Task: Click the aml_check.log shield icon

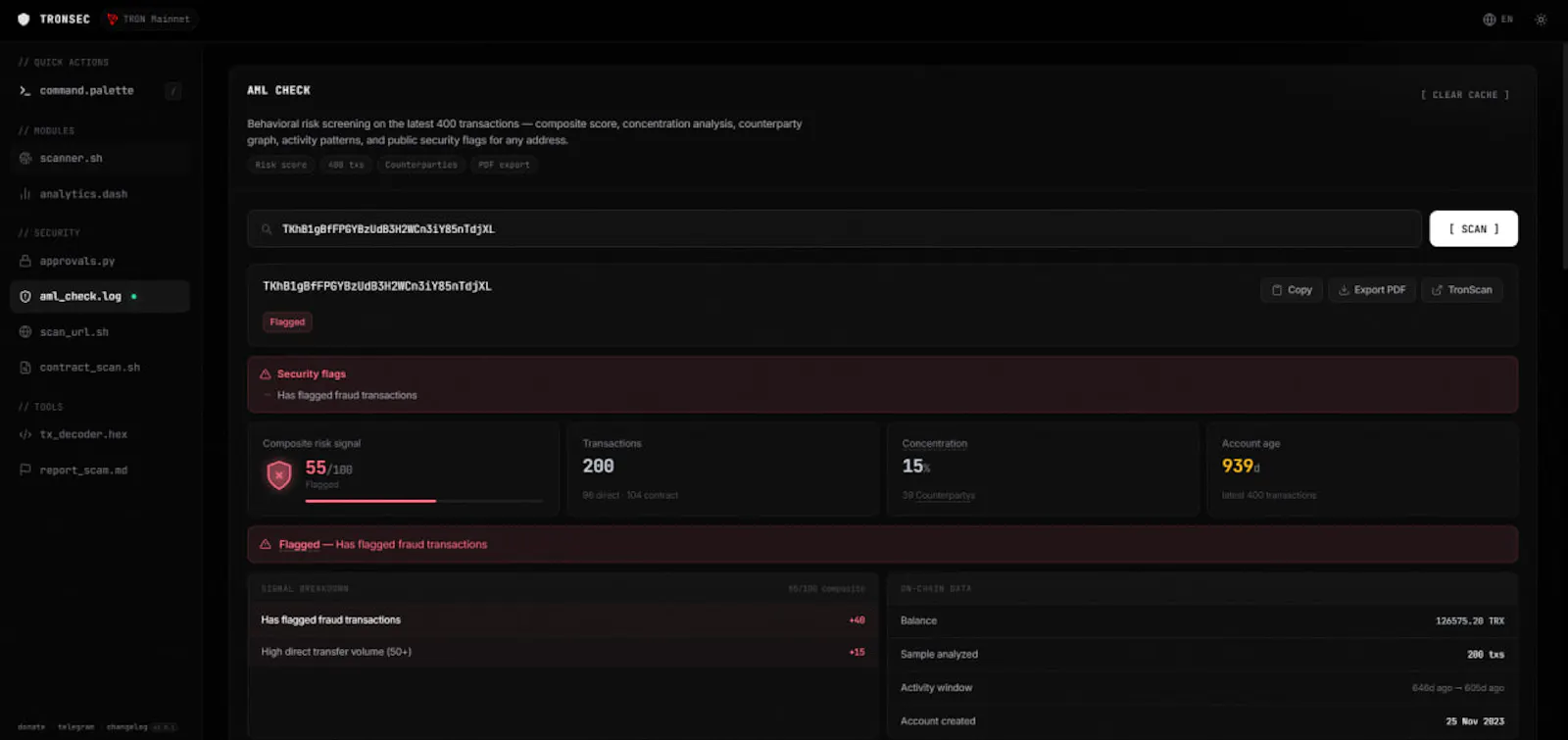Action: [25, 296]
